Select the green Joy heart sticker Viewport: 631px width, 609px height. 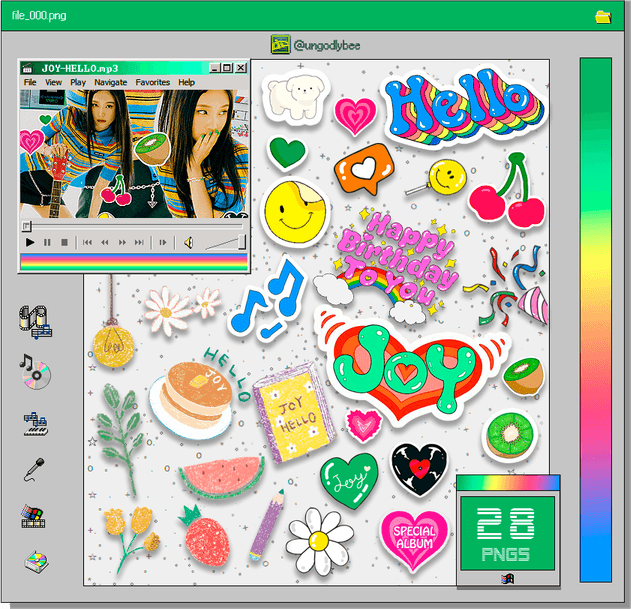(349, 480)
